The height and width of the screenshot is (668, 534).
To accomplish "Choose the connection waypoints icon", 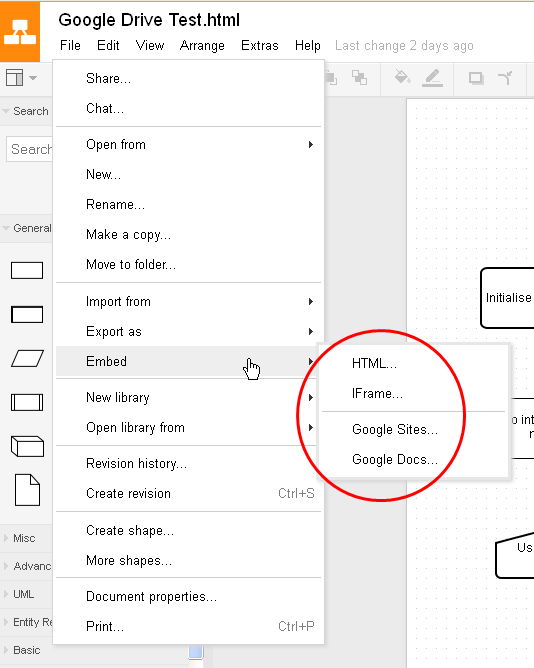I will coord(506,78).
